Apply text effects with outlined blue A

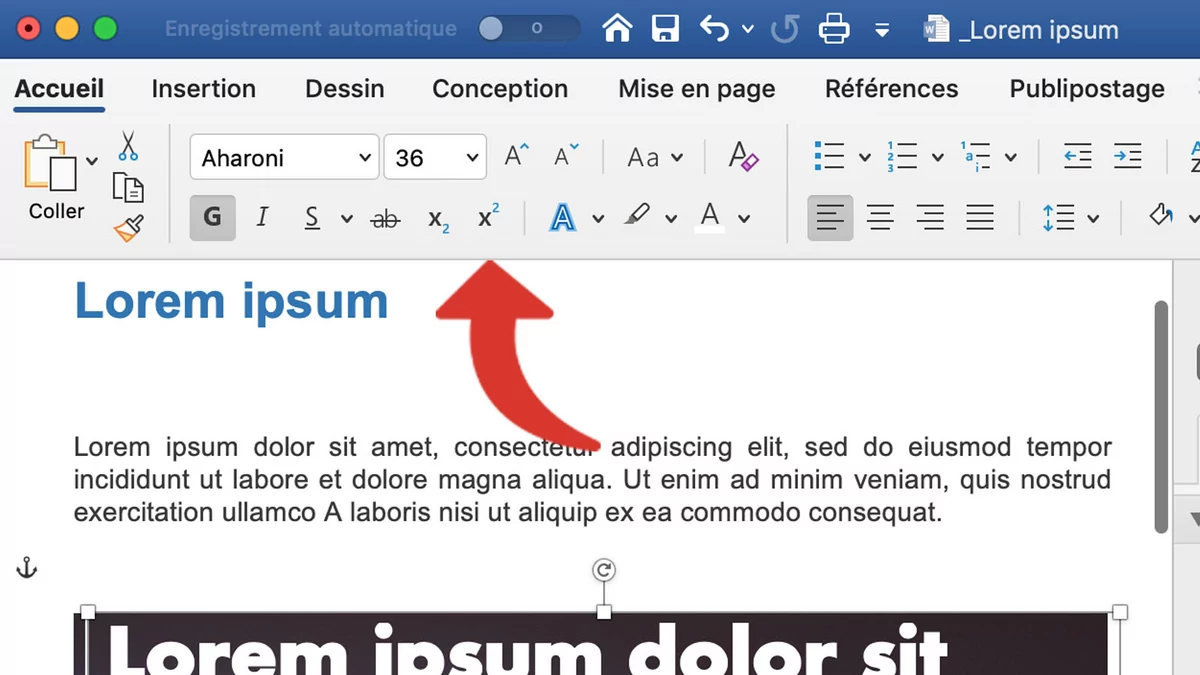coord(563,218)
